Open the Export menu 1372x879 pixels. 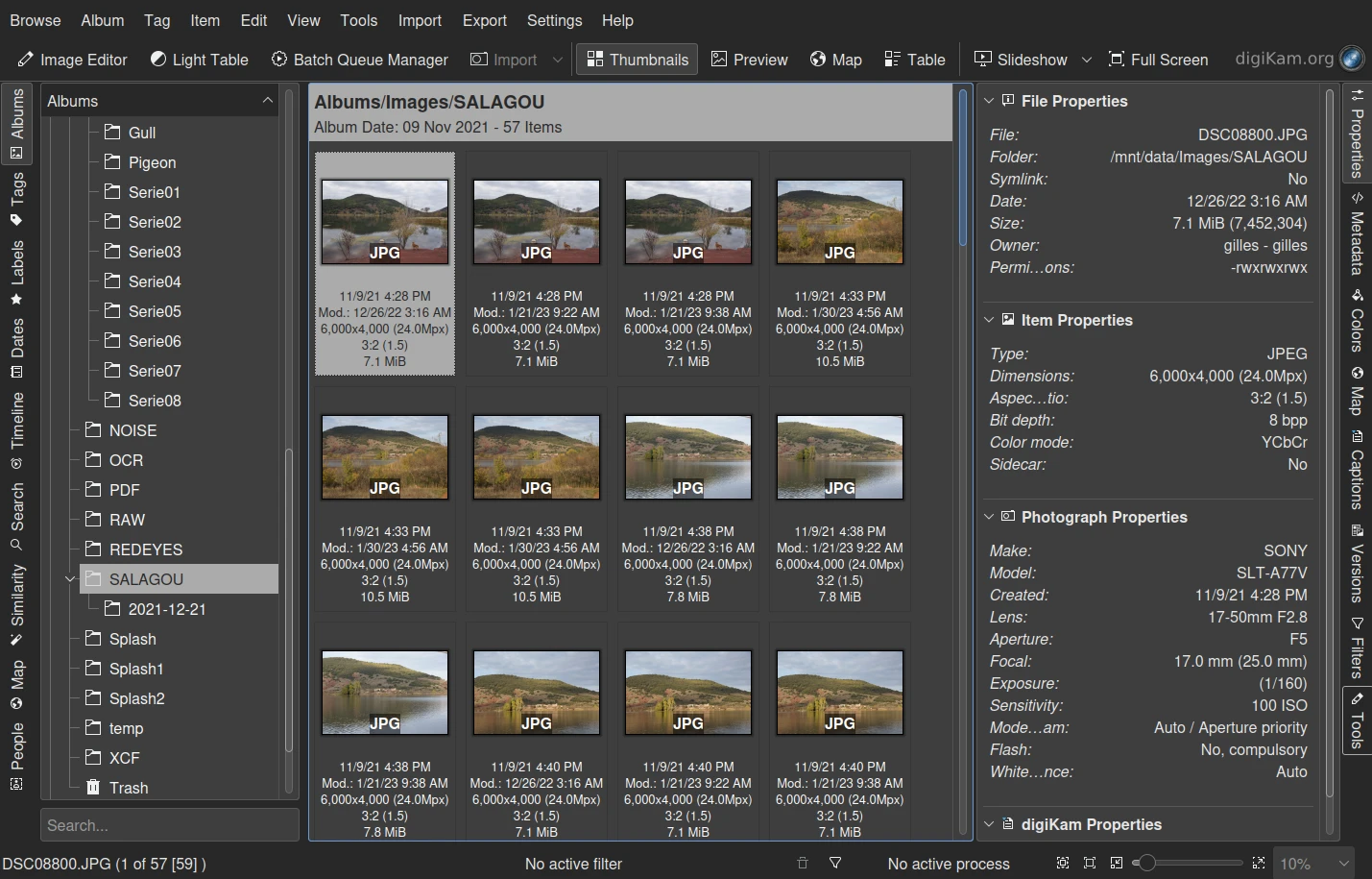click(x=484, y=20)
